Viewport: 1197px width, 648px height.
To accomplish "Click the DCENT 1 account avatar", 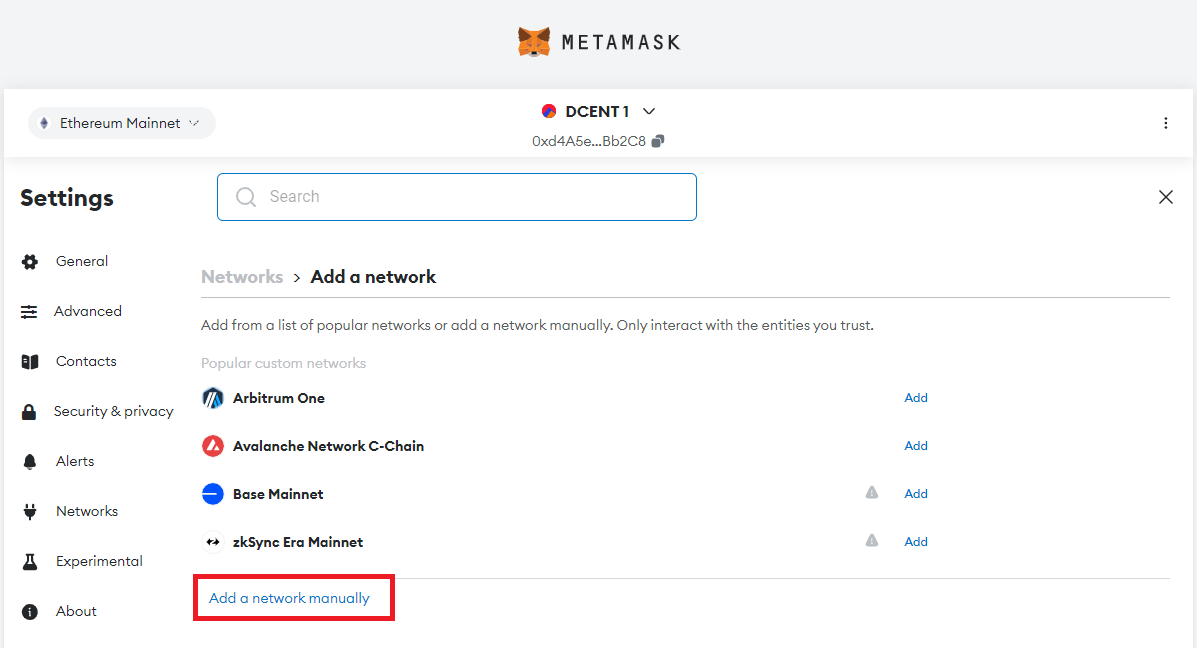I will [549, 111].
